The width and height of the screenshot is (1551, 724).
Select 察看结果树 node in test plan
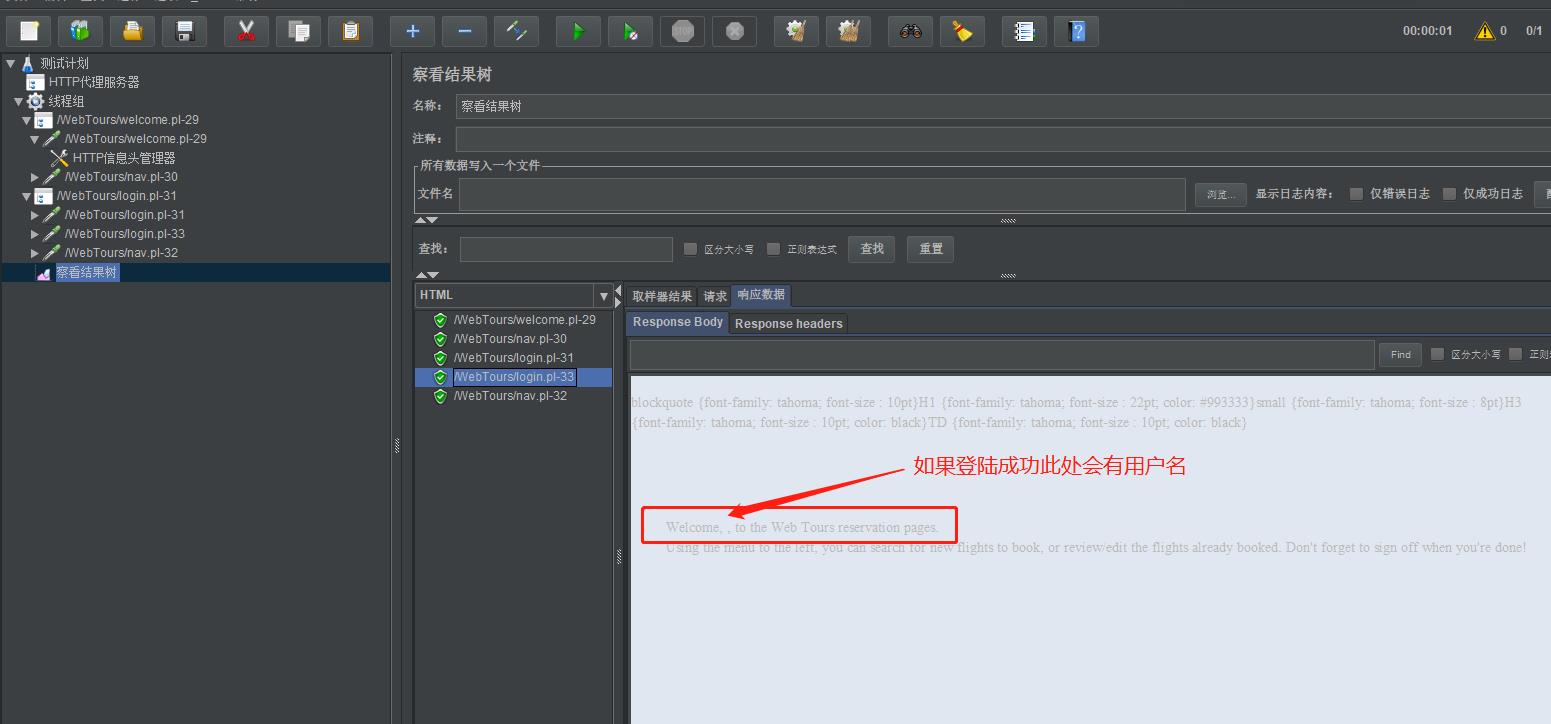click(x=87, y=272)
